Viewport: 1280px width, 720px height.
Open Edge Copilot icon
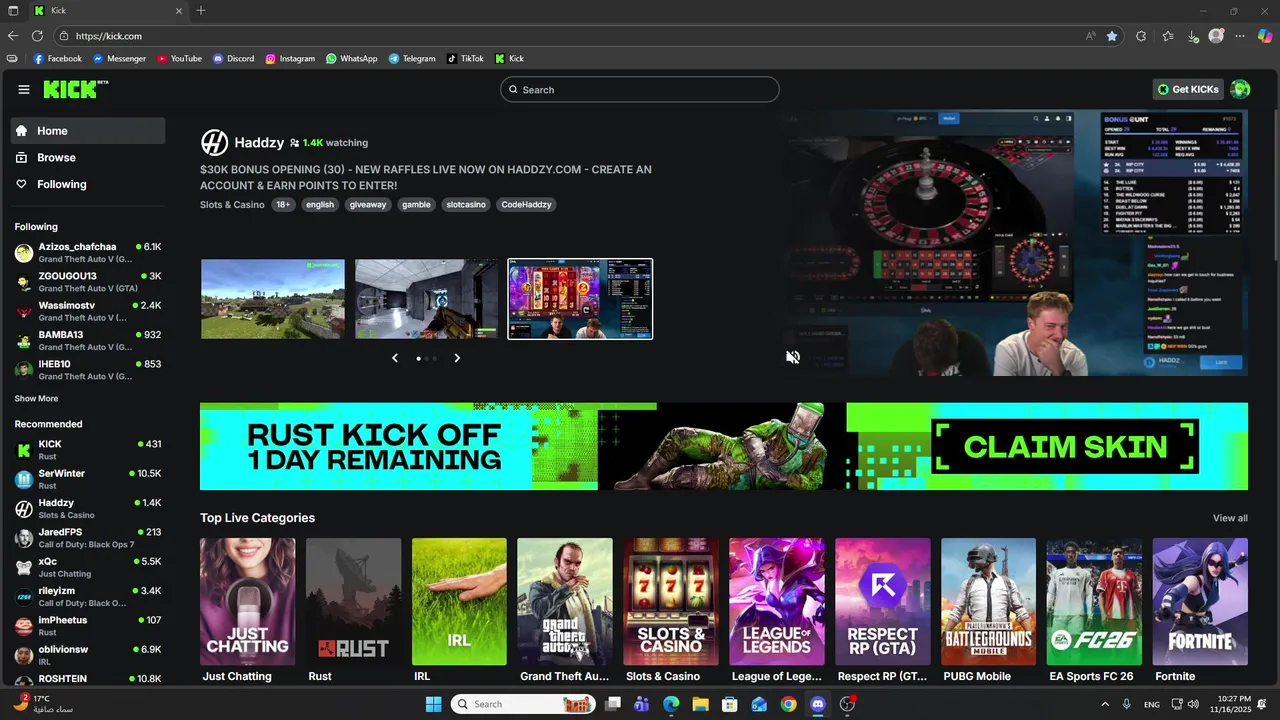click(x=1265, y=36)
